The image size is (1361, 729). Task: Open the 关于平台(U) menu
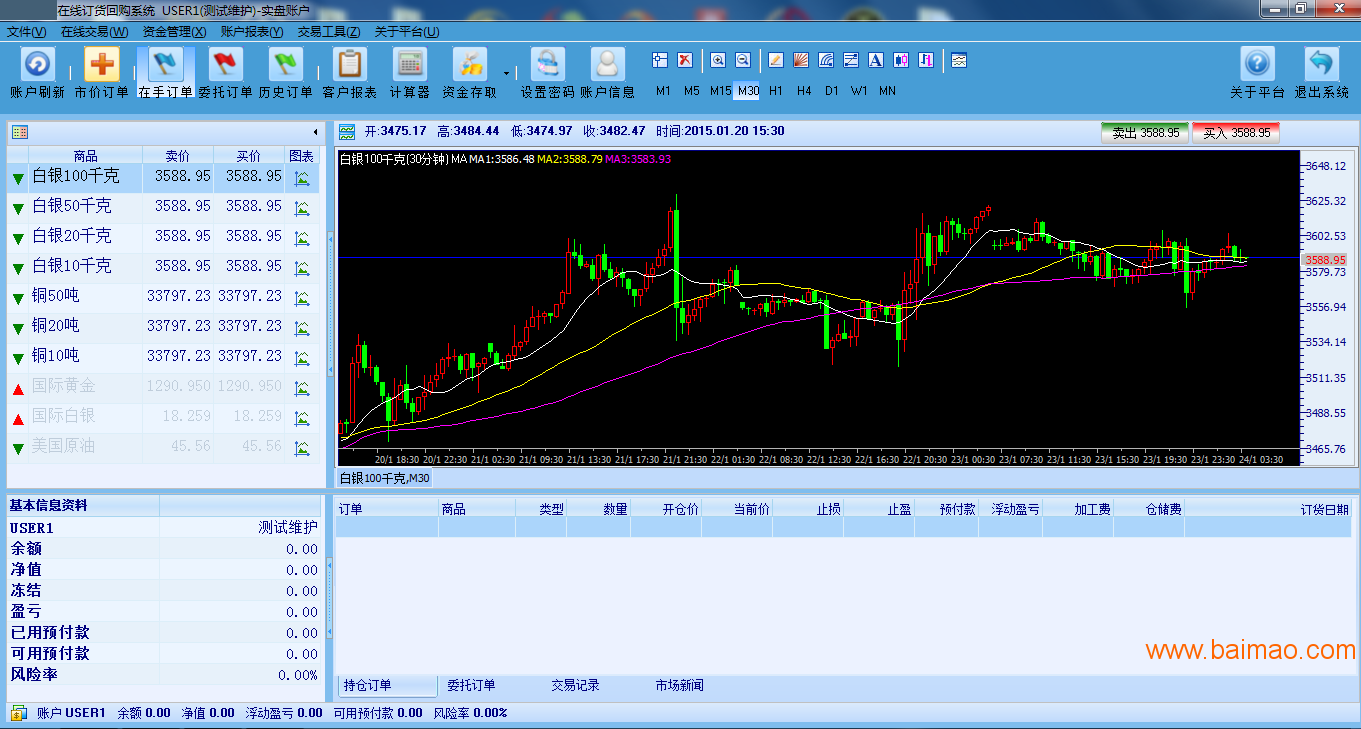[x=407, y=32]
